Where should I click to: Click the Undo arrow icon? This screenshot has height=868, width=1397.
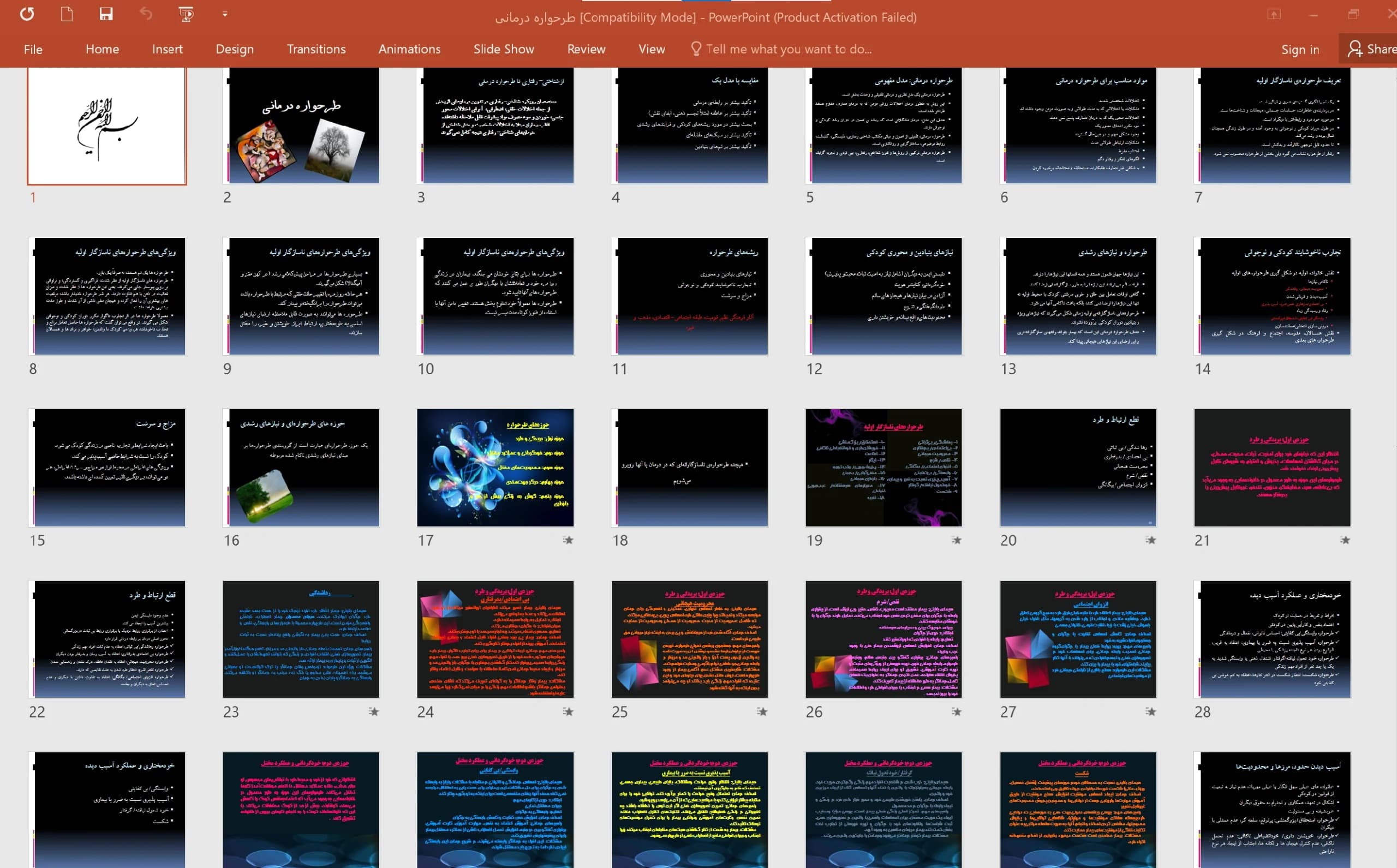[x=146, y=14]
